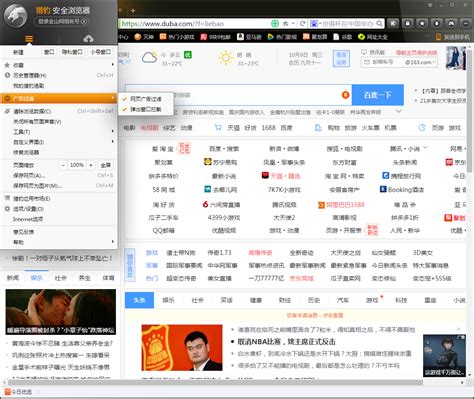Open the 网址大全 bookmark

373,37
